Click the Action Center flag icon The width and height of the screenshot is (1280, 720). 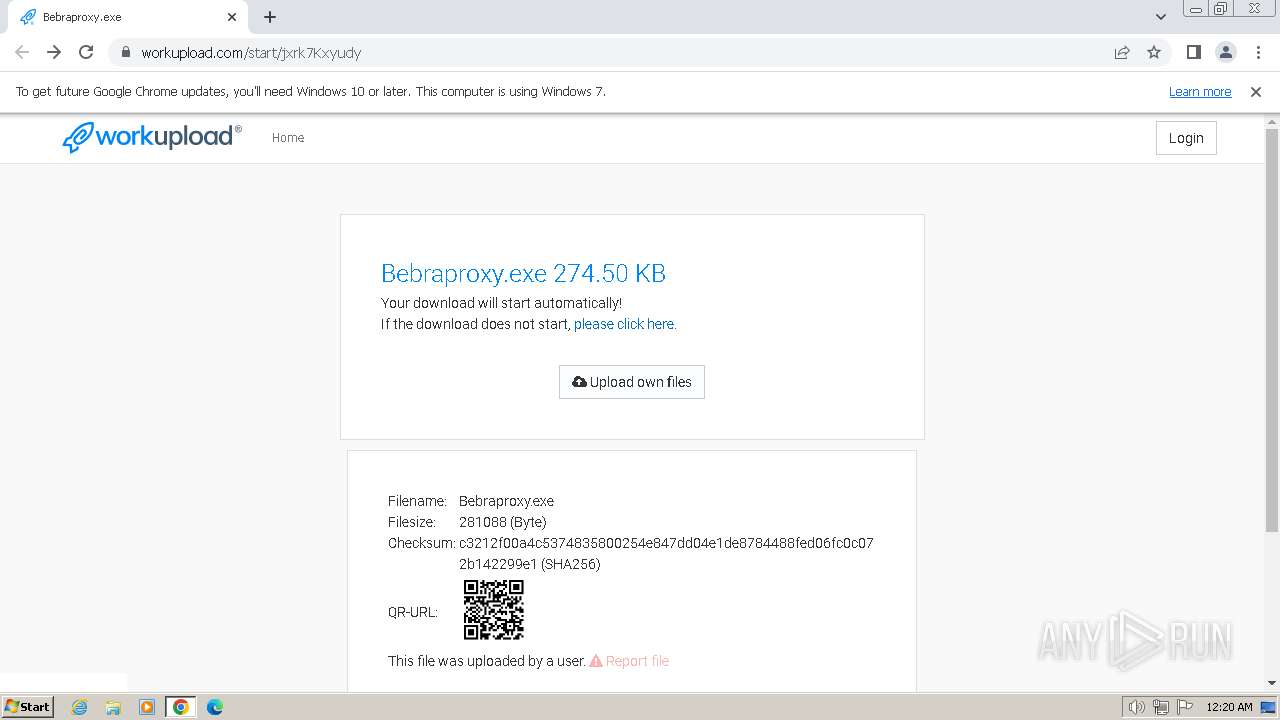pyautogui.click(x=1184, y=707)
